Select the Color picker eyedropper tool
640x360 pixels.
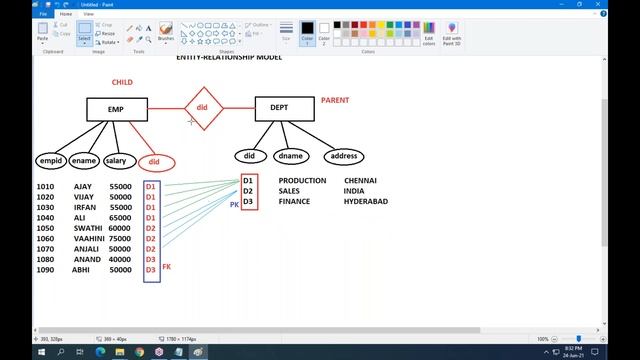(139, 39)
